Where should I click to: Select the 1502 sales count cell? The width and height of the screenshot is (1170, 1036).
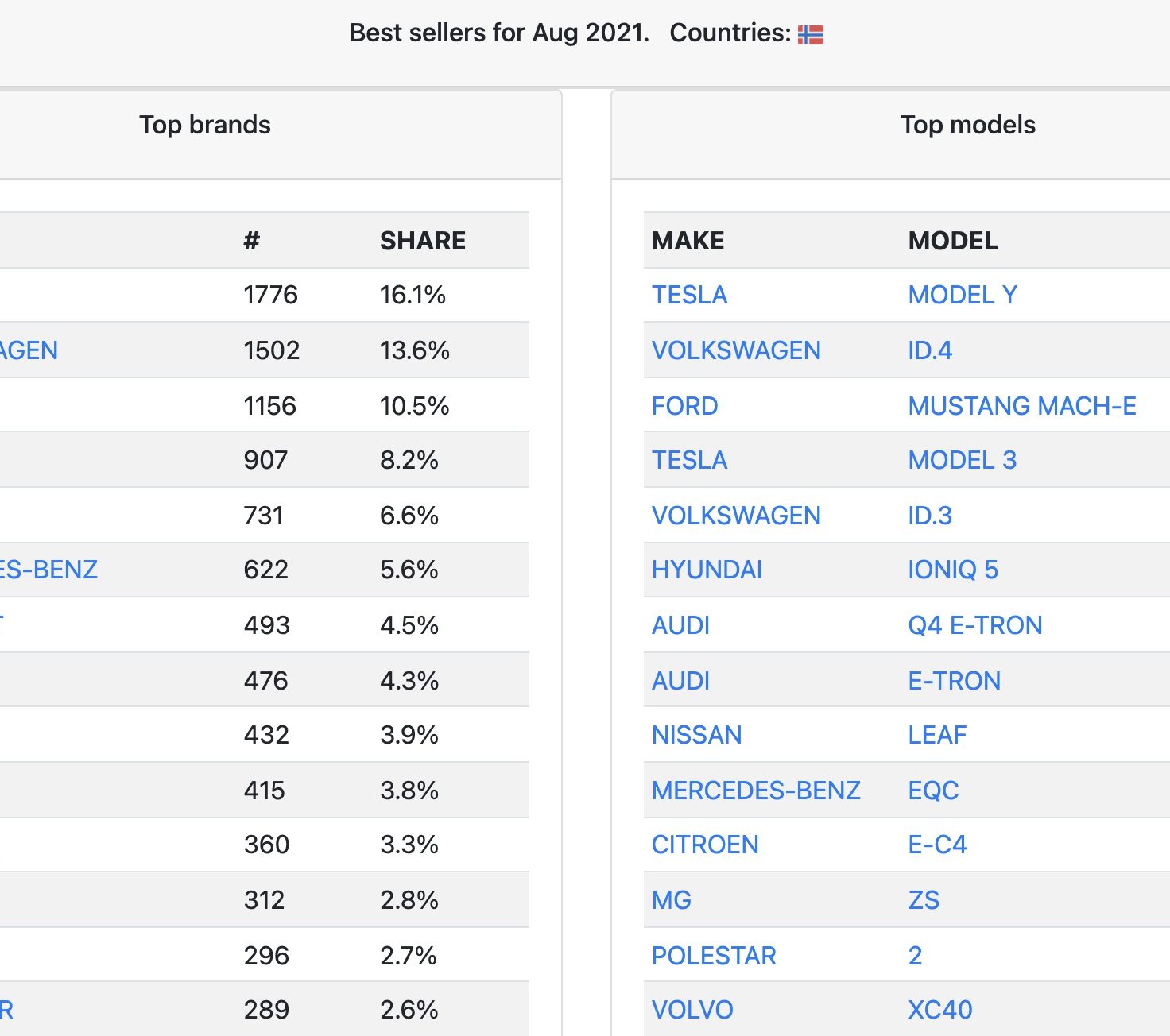point(272,350)
